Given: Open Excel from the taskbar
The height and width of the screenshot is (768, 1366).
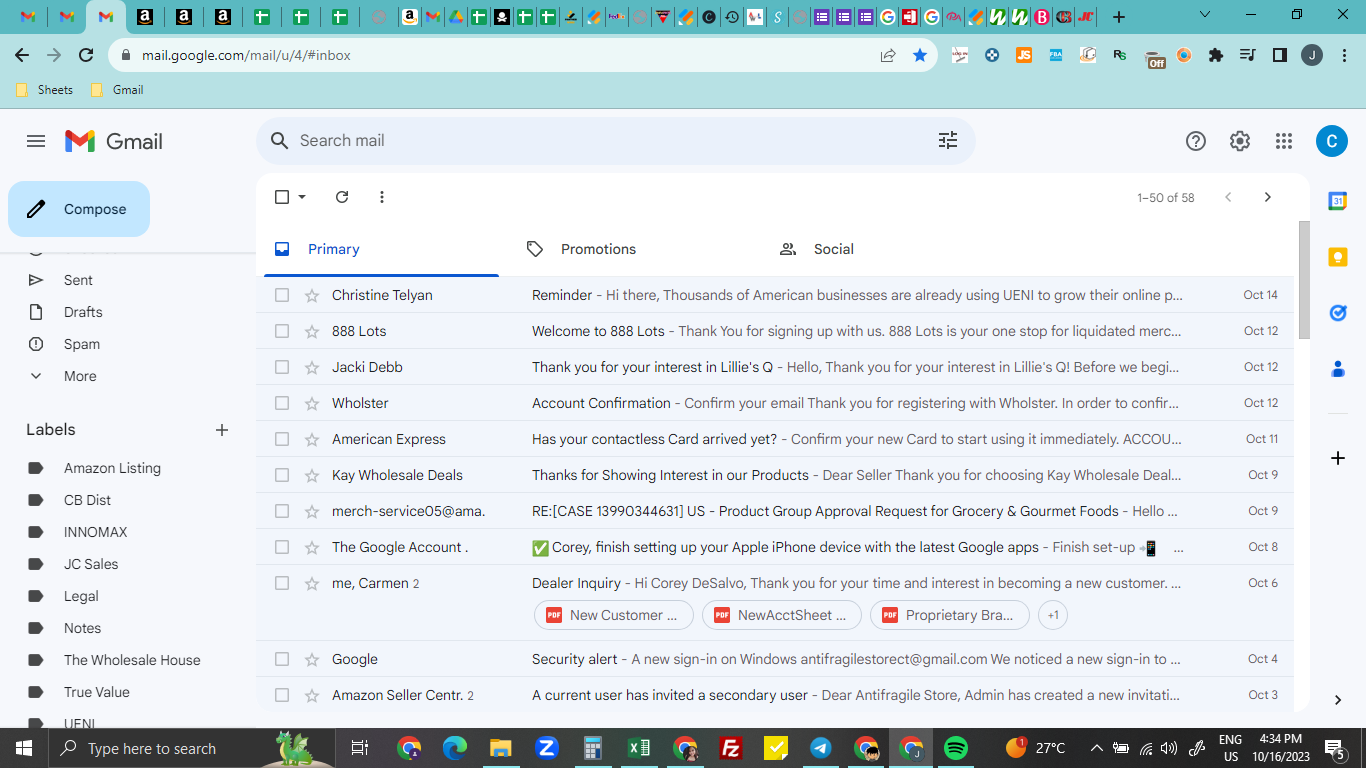Looking at the screenshot, I should point(639,748).
